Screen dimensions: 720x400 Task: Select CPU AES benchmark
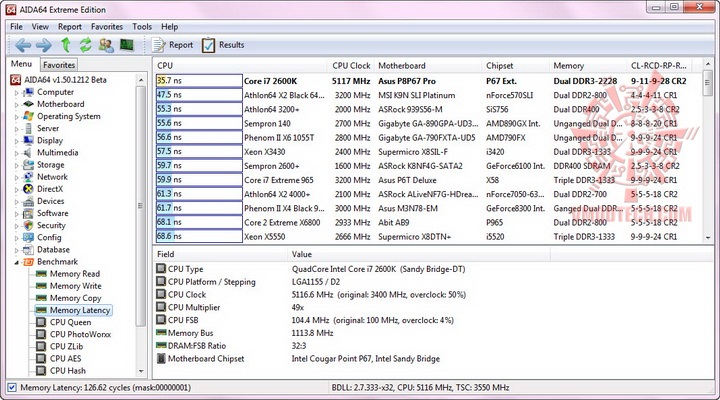pyautogui.click(x=58, y=359)
